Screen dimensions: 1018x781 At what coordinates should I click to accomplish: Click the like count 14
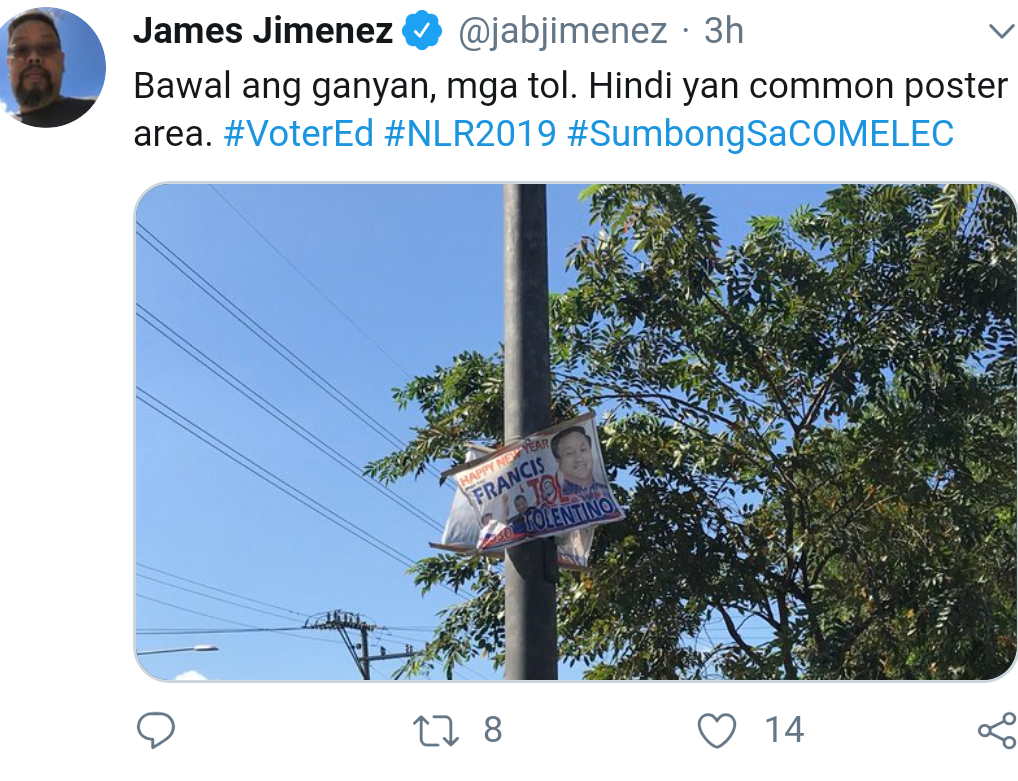(x=784, y=730)
